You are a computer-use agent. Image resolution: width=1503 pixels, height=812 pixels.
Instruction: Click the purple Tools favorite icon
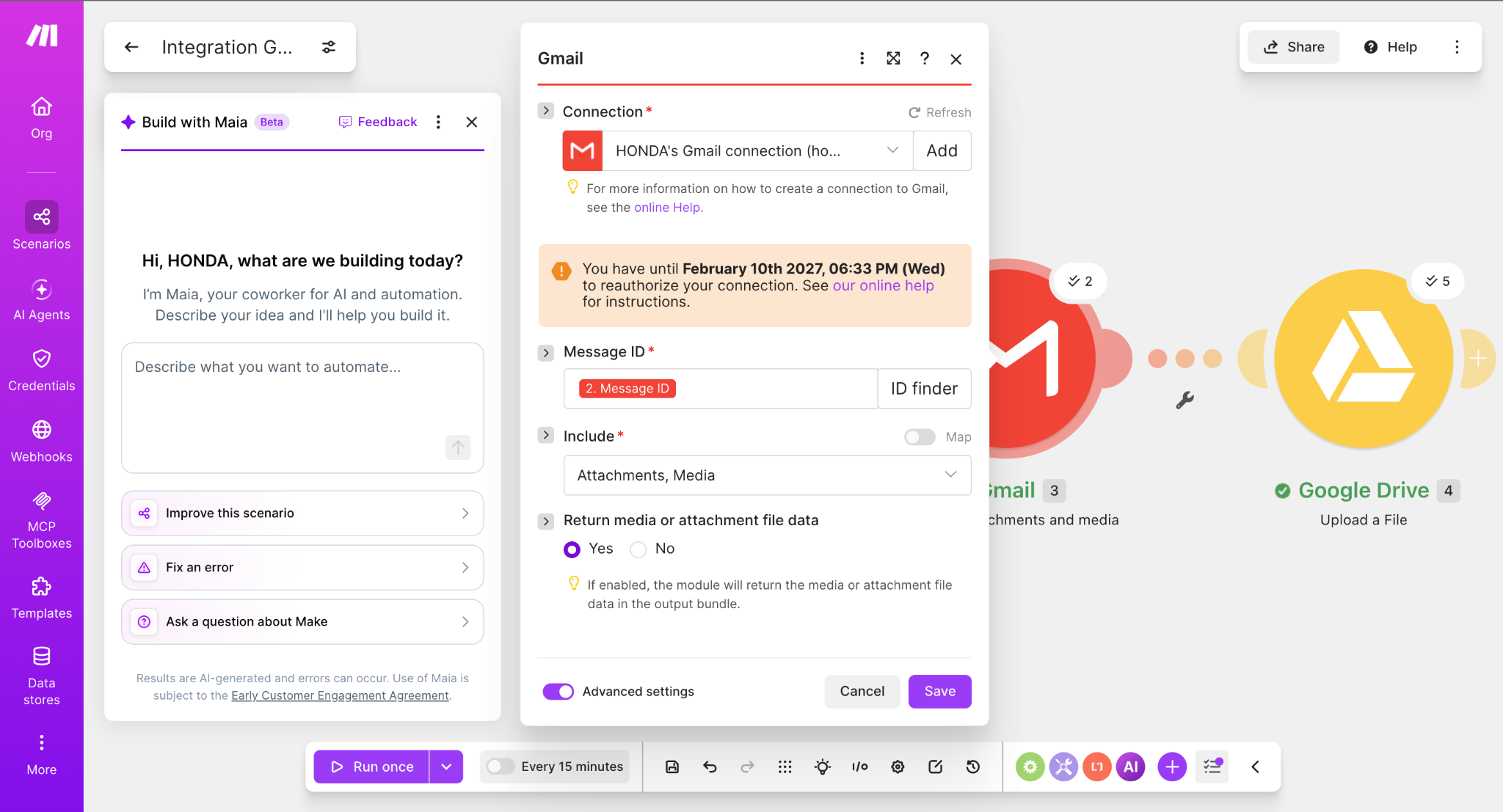click(1063, 767)
